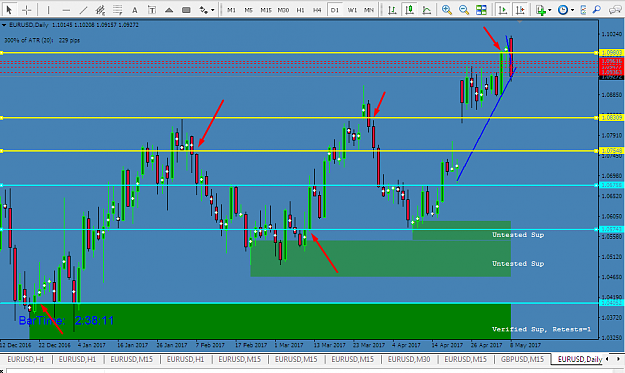
Task: Set timeframe to M15 in toolbar
Action: [266, 10]
